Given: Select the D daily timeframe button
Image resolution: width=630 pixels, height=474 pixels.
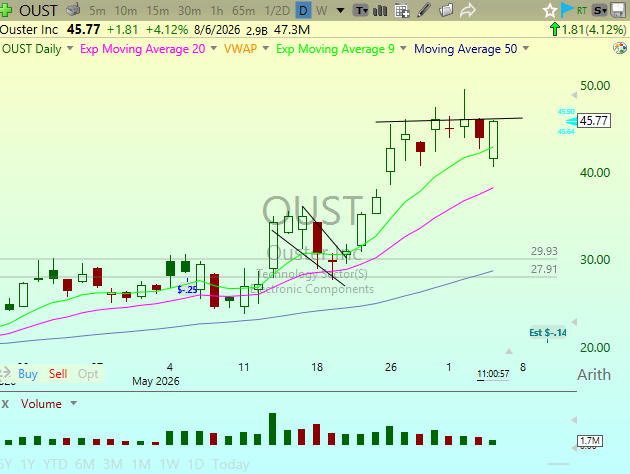Looking at the screenshot, I should 303,10.
